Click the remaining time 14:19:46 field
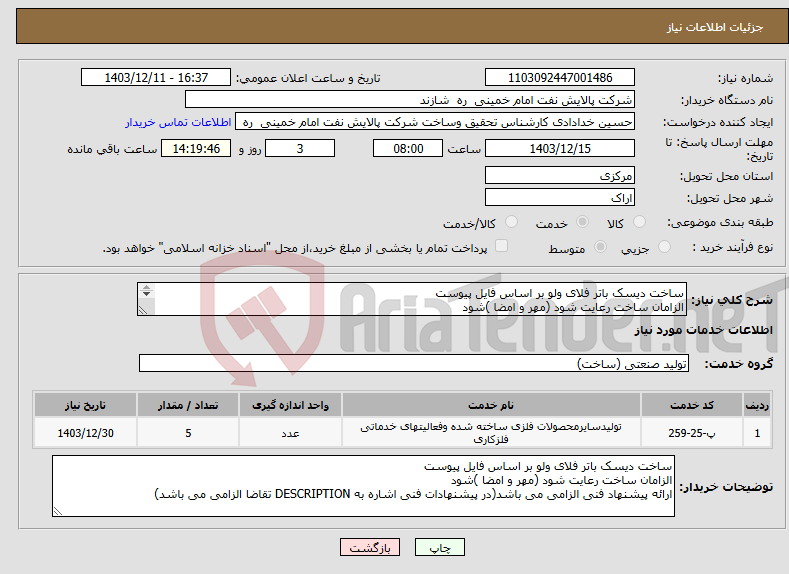This screenshot has width=789, height=574. pyautogui.click(x=196, y=148)
